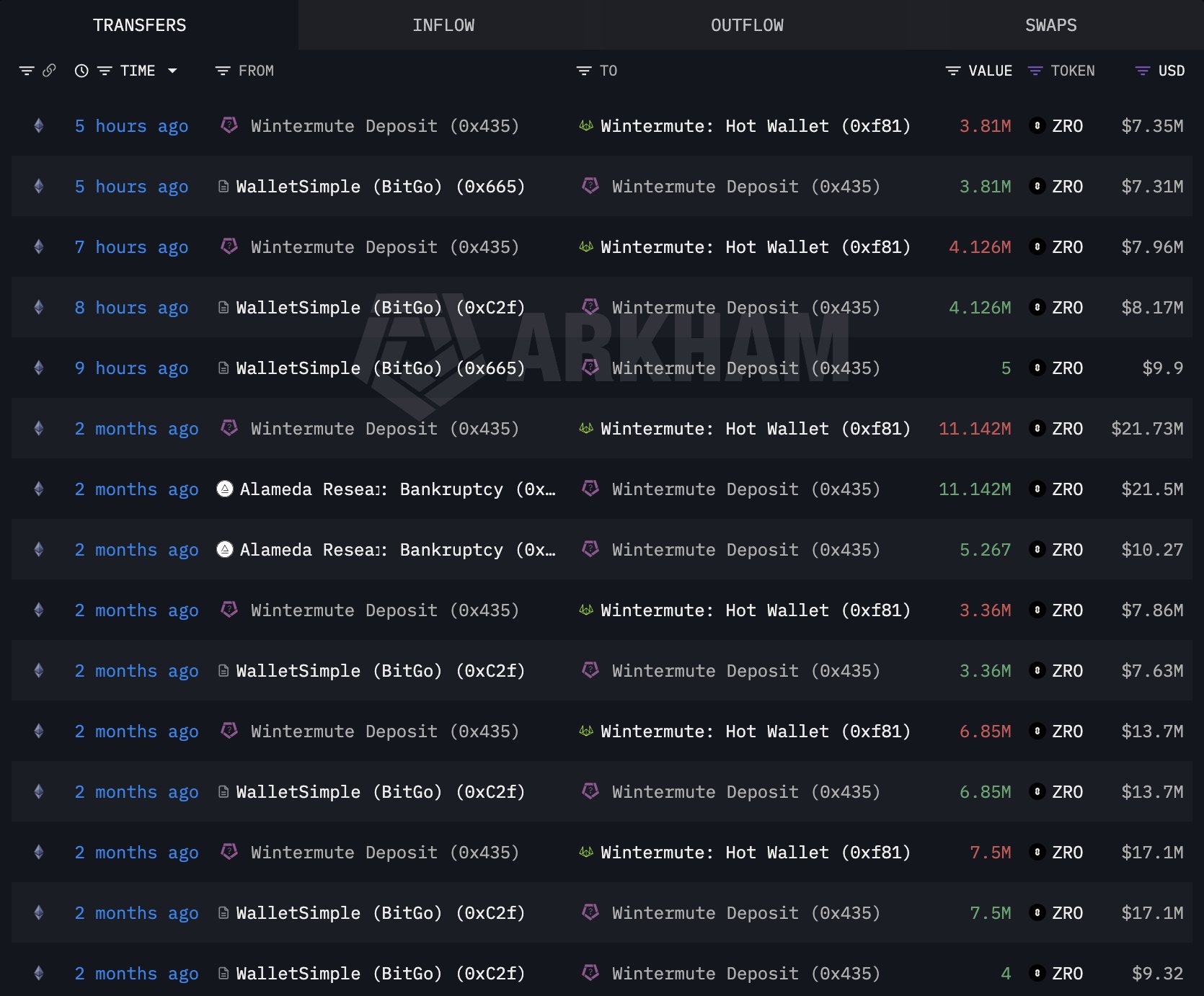Switch to the INFLOW tab
Screen dimensions: 1204x996
pyautogui.click(x=444, y=25)
